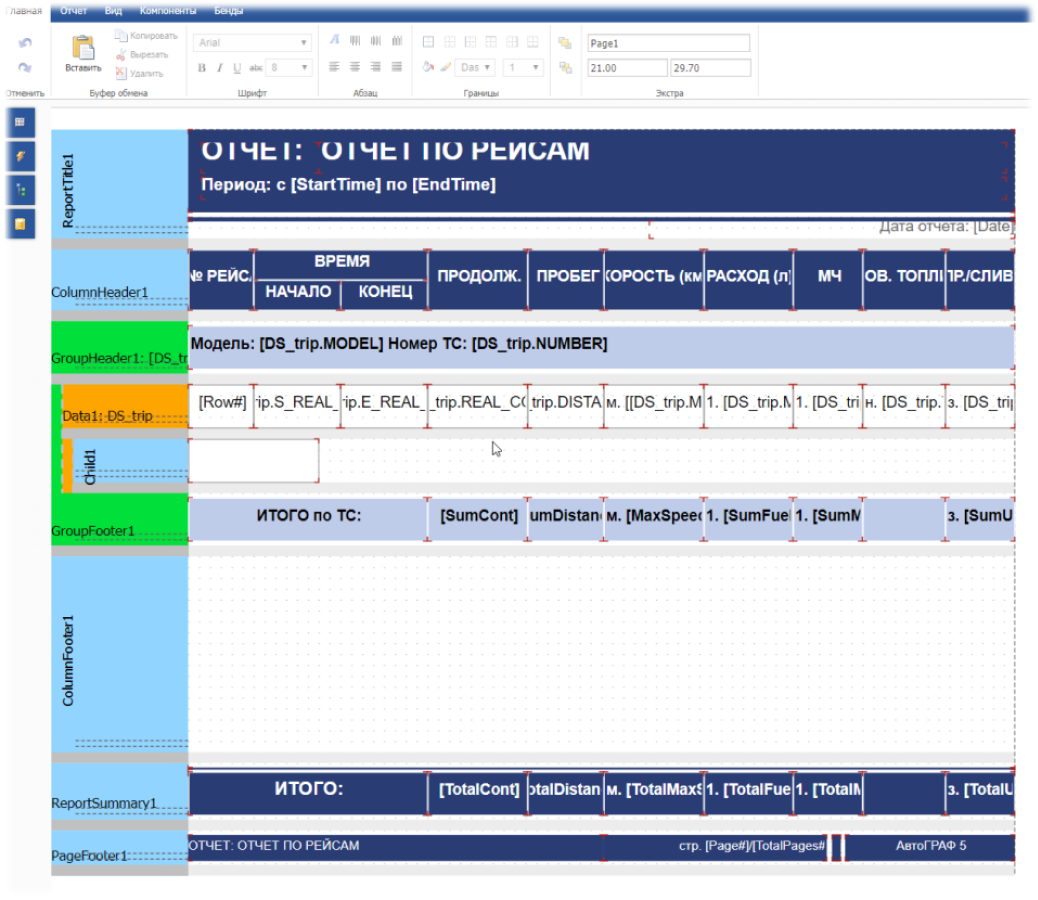Screen dimensions: 1038x900
Task: Click the Удалить delete button
Action: point(140,73)
